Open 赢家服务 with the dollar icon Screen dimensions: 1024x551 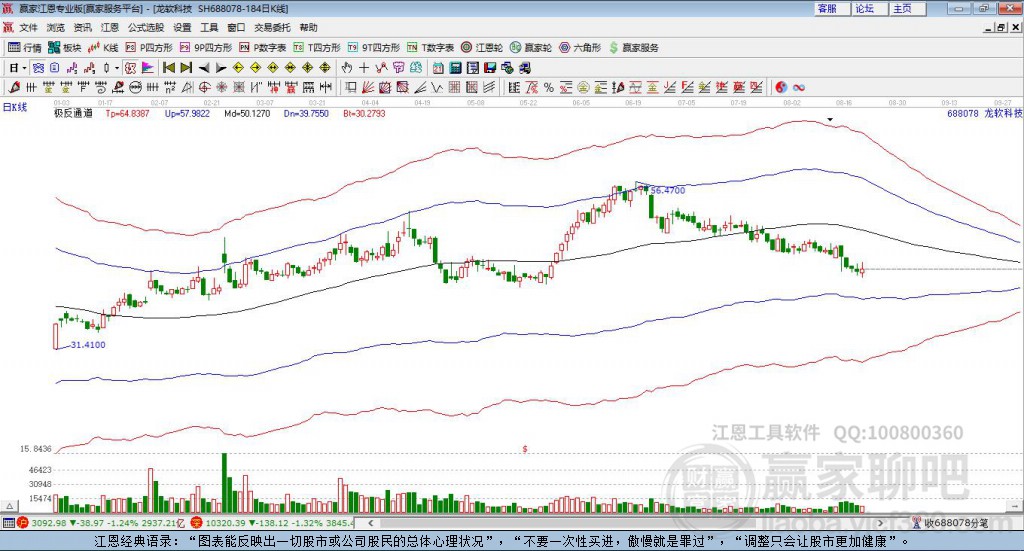(x=633, y=48)
